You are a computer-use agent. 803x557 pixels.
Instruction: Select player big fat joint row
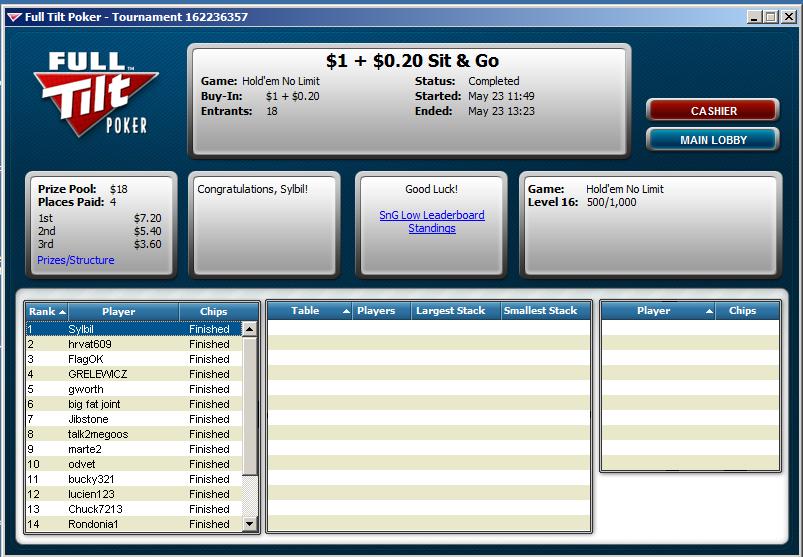click(x=134, y=404)
